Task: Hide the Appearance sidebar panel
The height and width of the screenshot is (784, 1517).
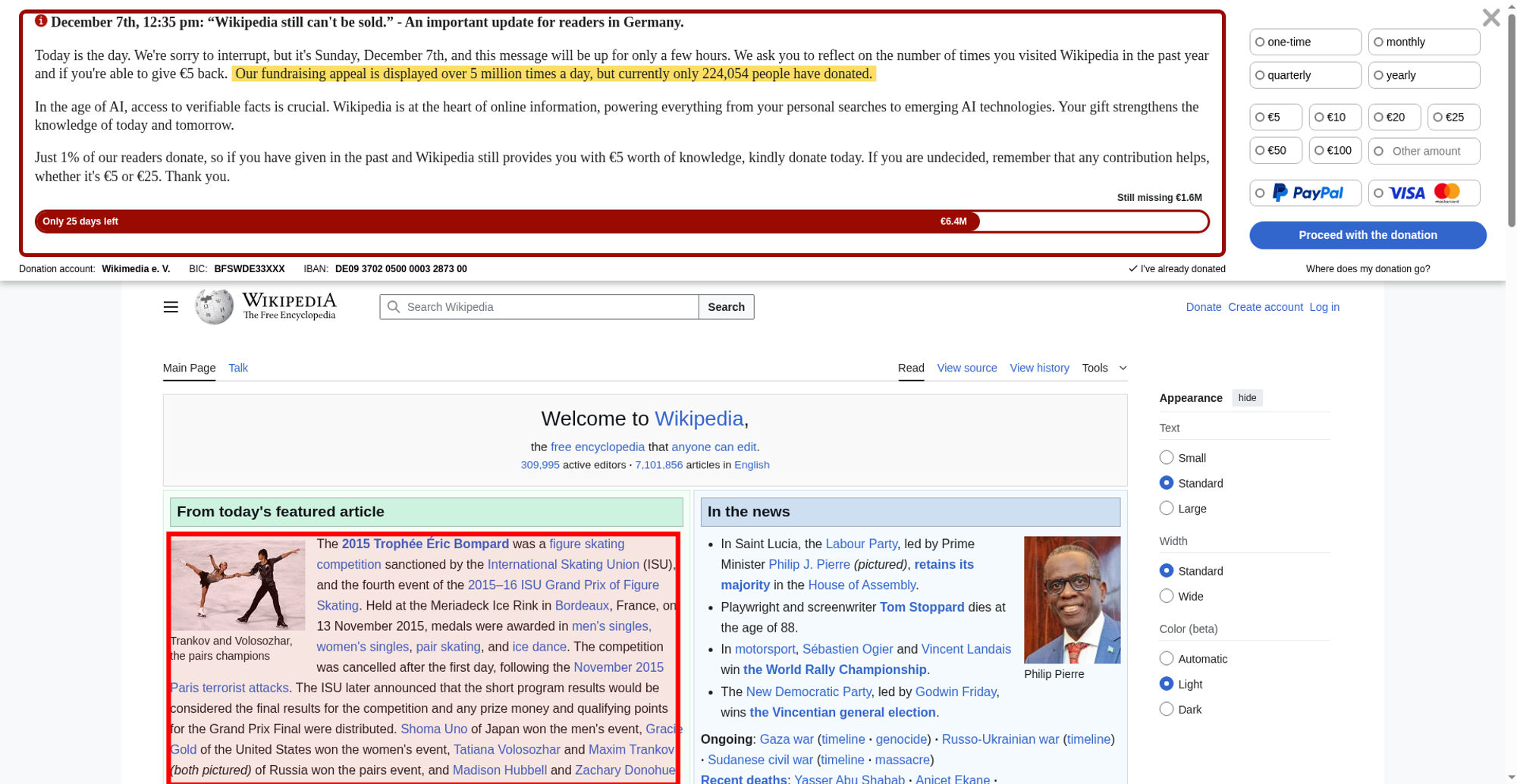Action: 1247,398
